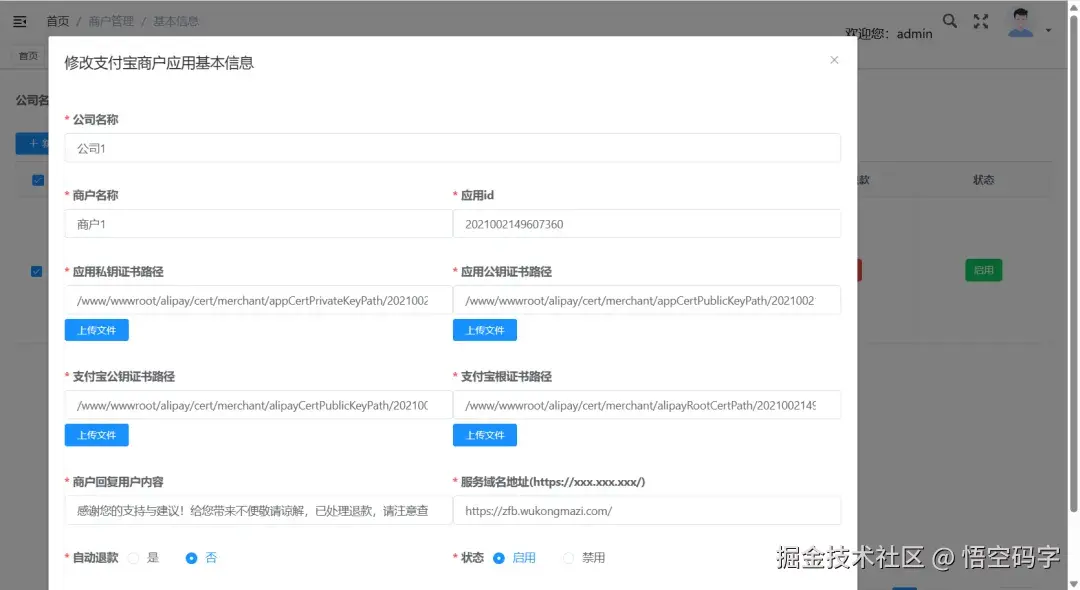Toggle fullscreen via the expand icon
The image size is (1080, 590).
[981, 21]
